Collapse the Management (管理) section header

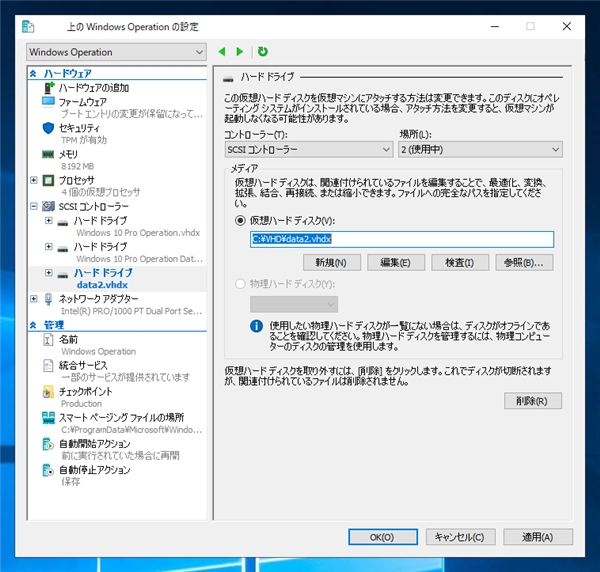point(33,325)
